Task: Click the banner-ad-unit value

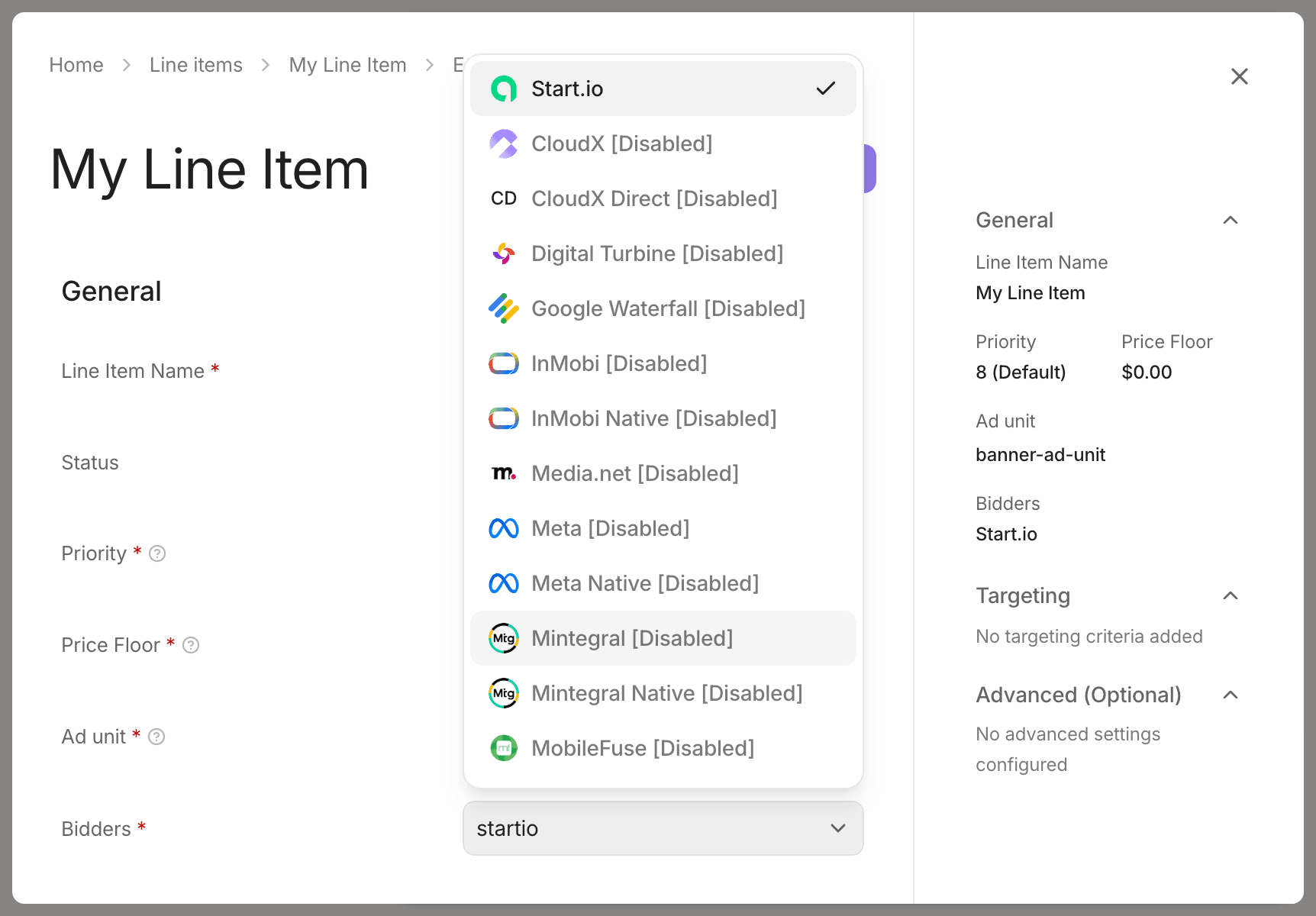Action: click(1040, 455)
